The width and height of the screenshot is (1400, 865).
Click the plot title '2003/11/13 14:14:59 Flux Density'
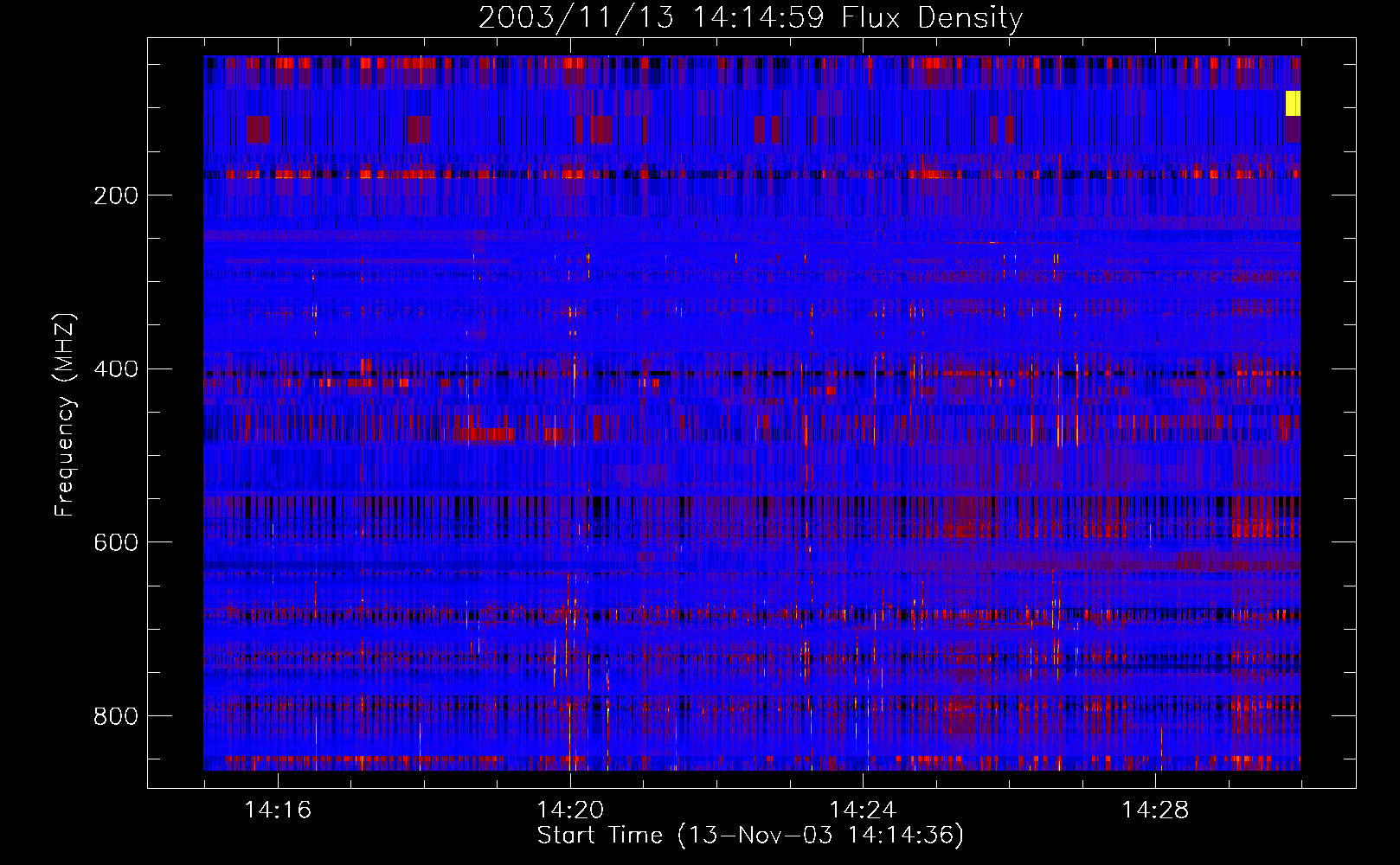750,17
